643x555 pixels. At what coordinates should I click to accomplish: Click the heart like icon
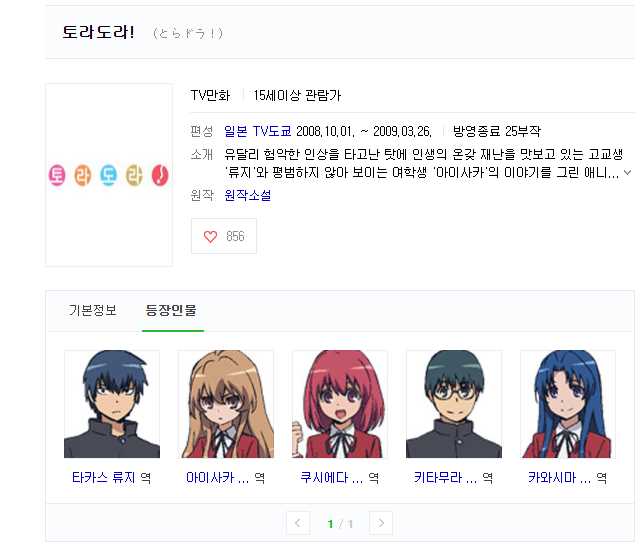[210, 236]
